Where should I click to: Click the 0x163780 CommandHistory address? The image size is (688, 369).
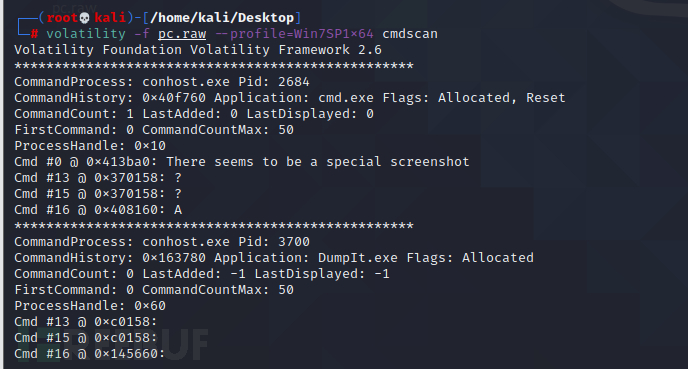[x=174, y=258]
